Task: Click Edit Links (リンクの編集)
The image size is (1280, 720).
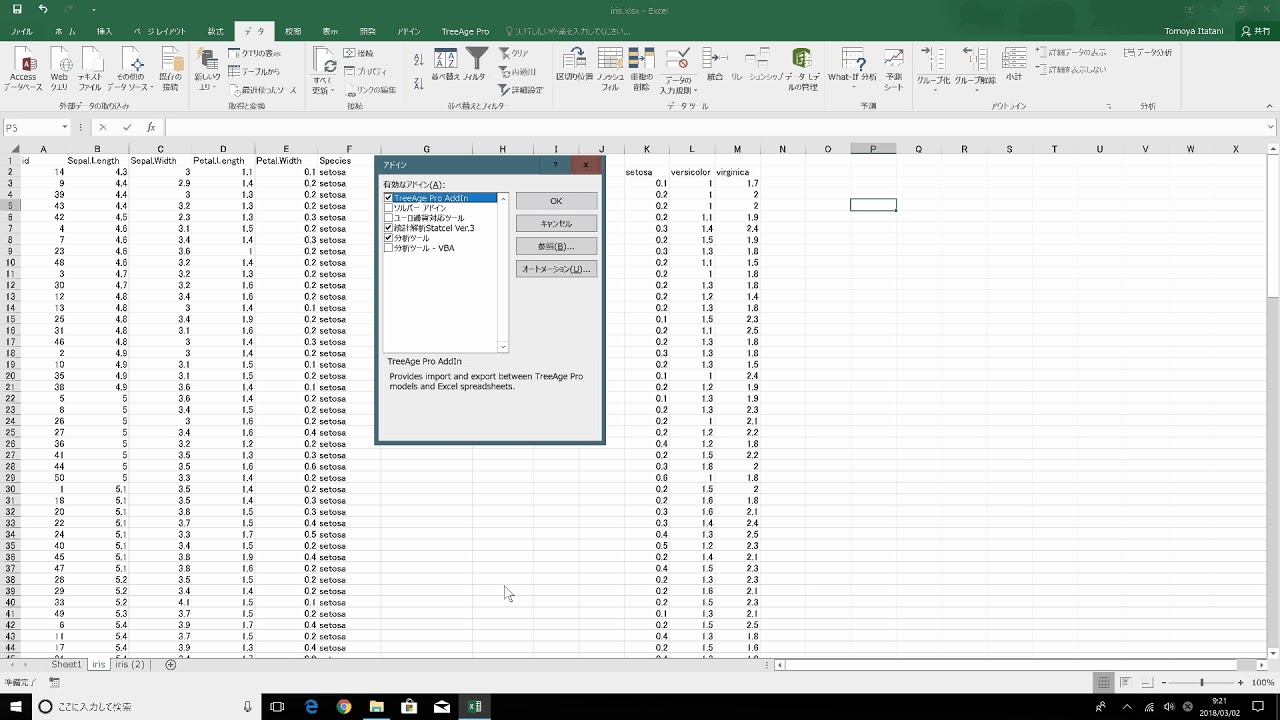Action: pos(369,89)
